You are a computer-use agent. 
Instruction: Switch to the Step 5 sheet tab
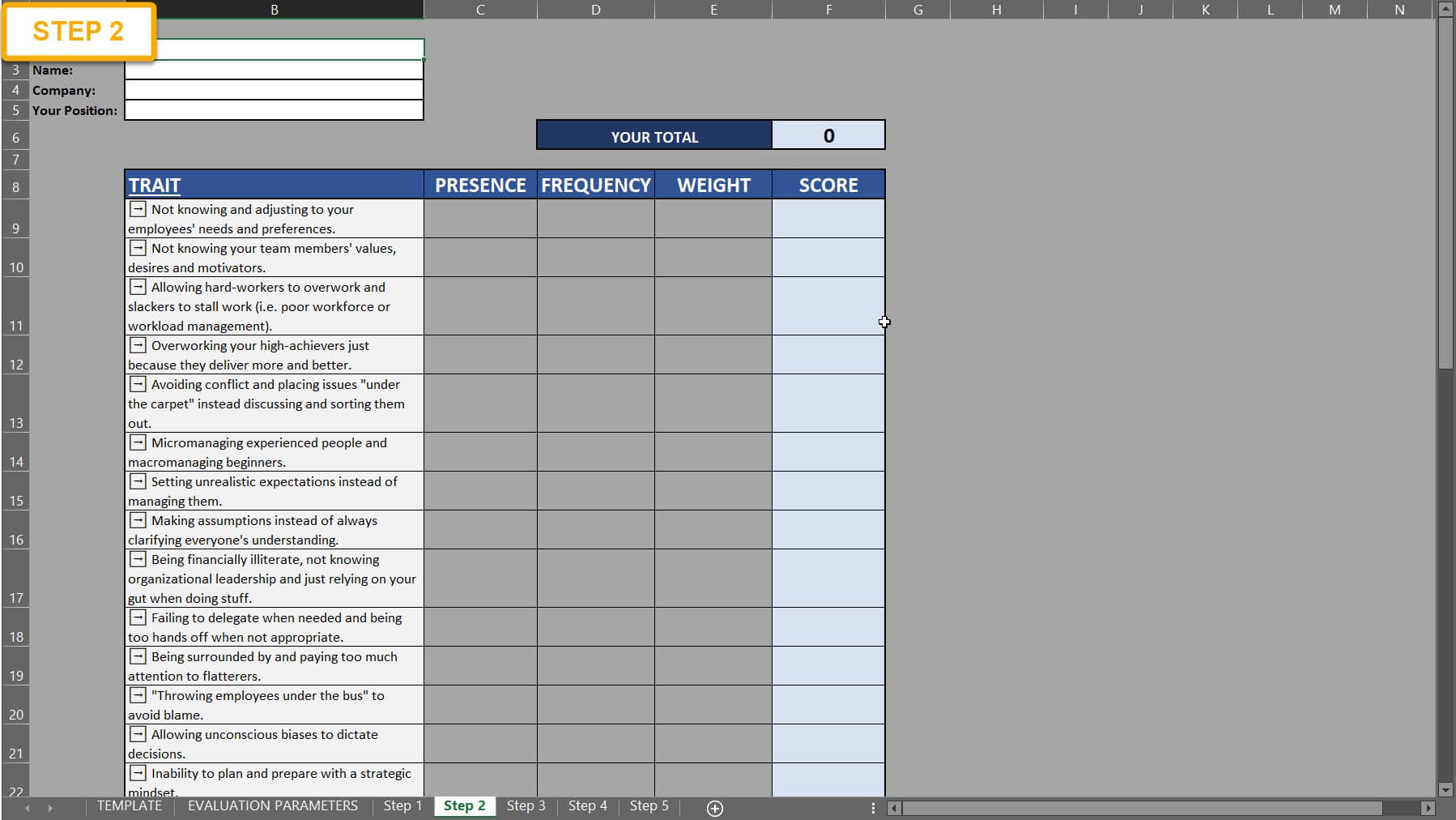point(649,806)
